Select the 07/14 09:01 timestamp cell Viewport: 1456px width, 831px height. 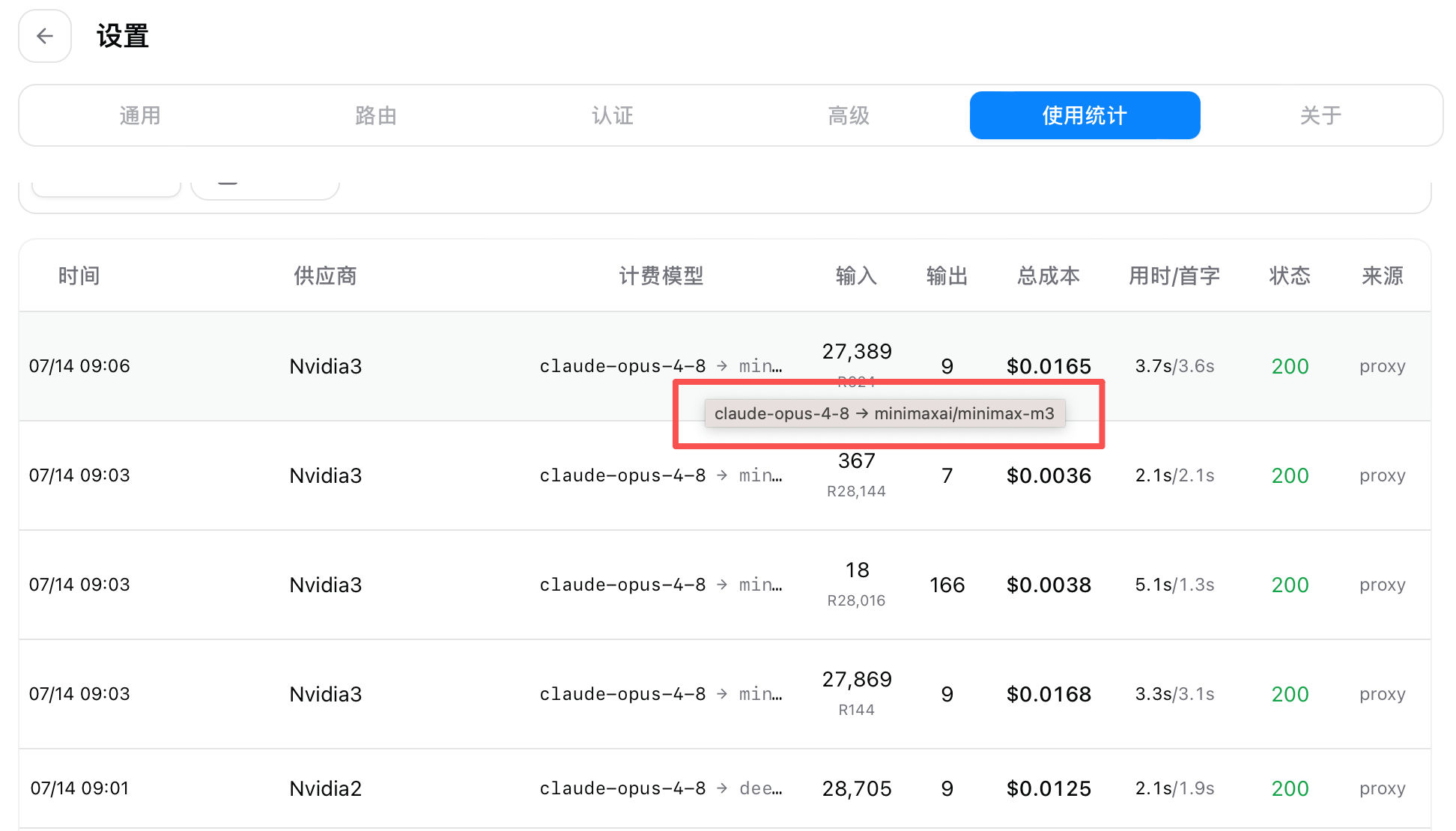click(x=79, y=788)
